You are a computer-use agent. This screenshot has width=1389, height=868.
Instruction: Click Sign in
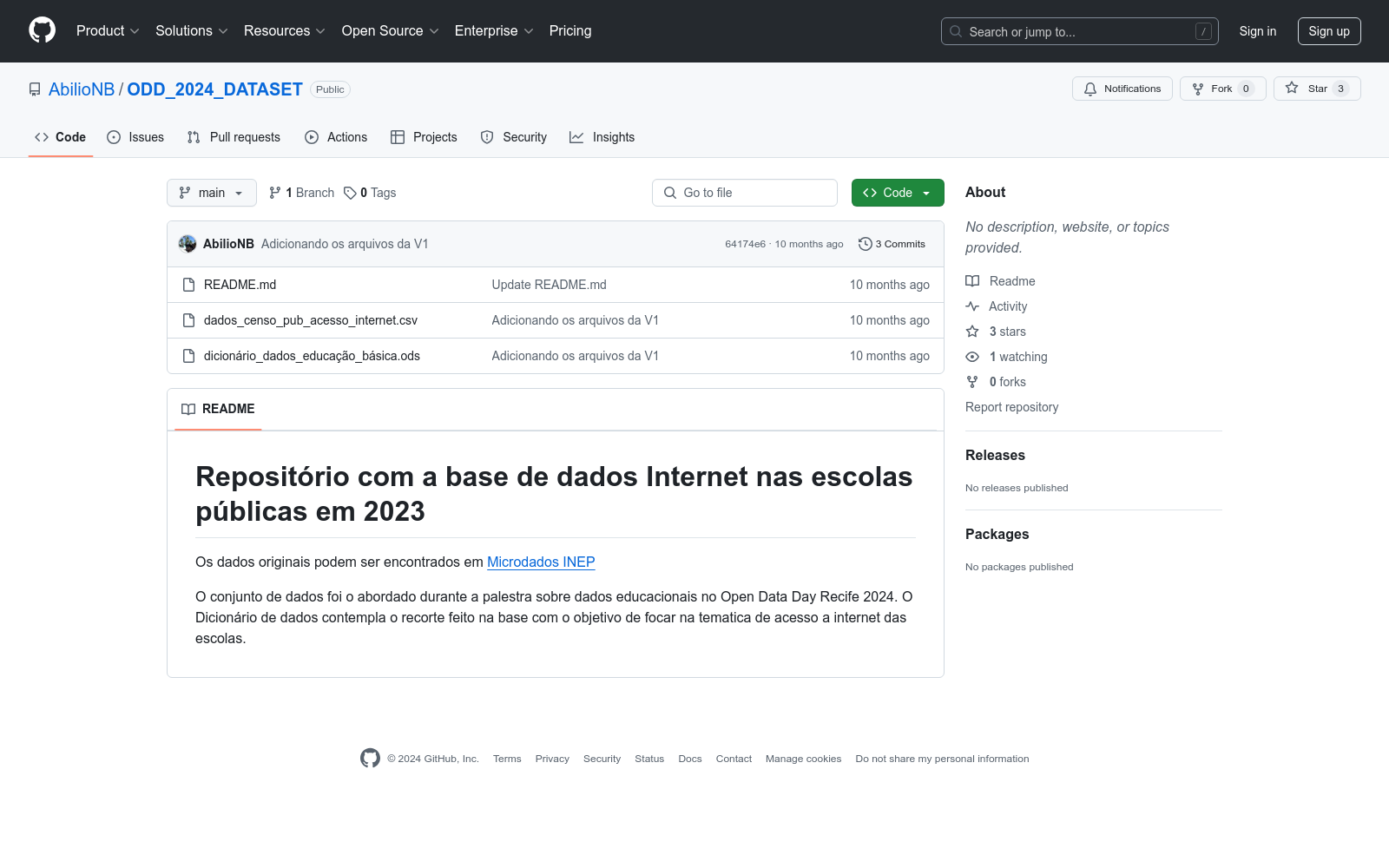point(1258,31)
